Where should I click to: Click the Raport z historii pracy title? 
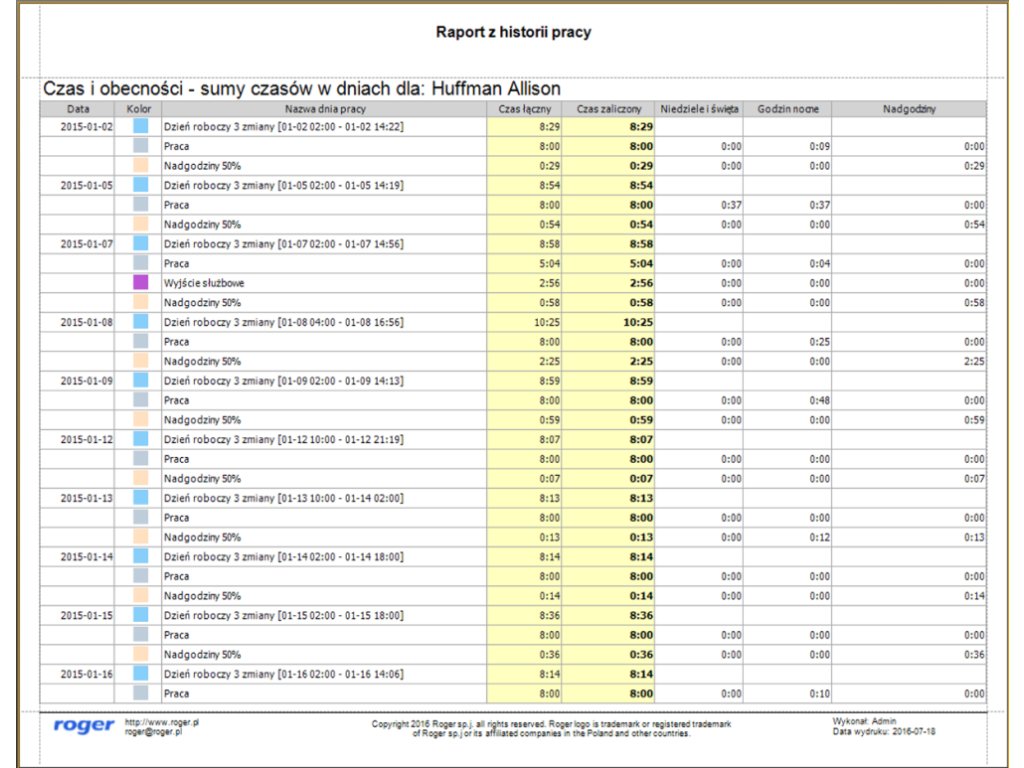(513, 32)
